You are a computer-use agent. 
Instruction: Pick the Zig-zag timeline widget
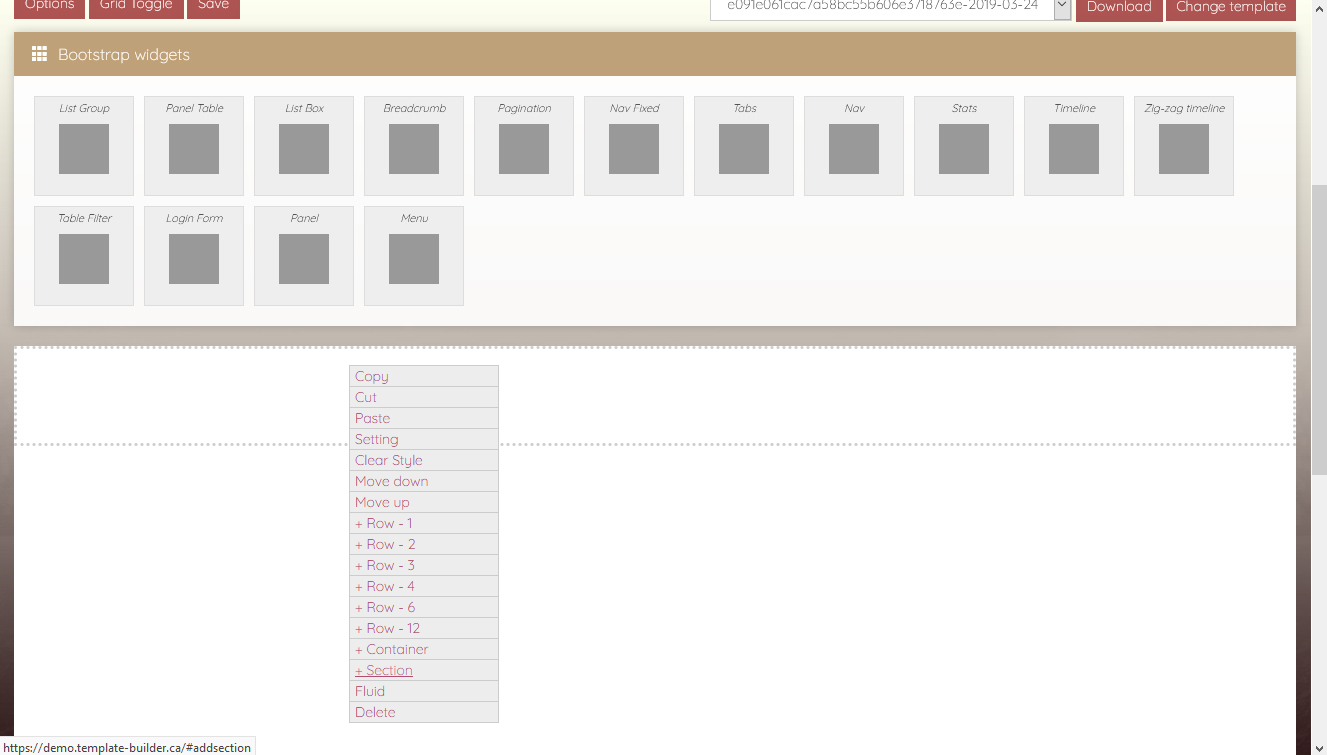point(1184,147)
